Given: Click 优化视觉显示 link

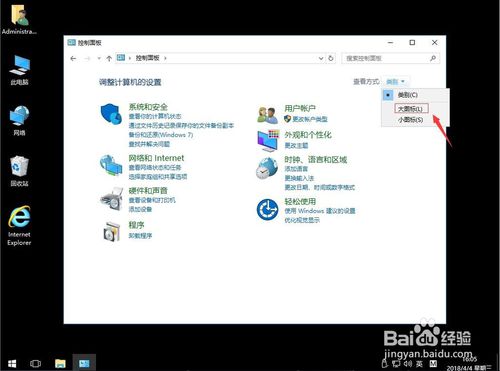Looking at the screenshot, I should [x=302, y=220].
